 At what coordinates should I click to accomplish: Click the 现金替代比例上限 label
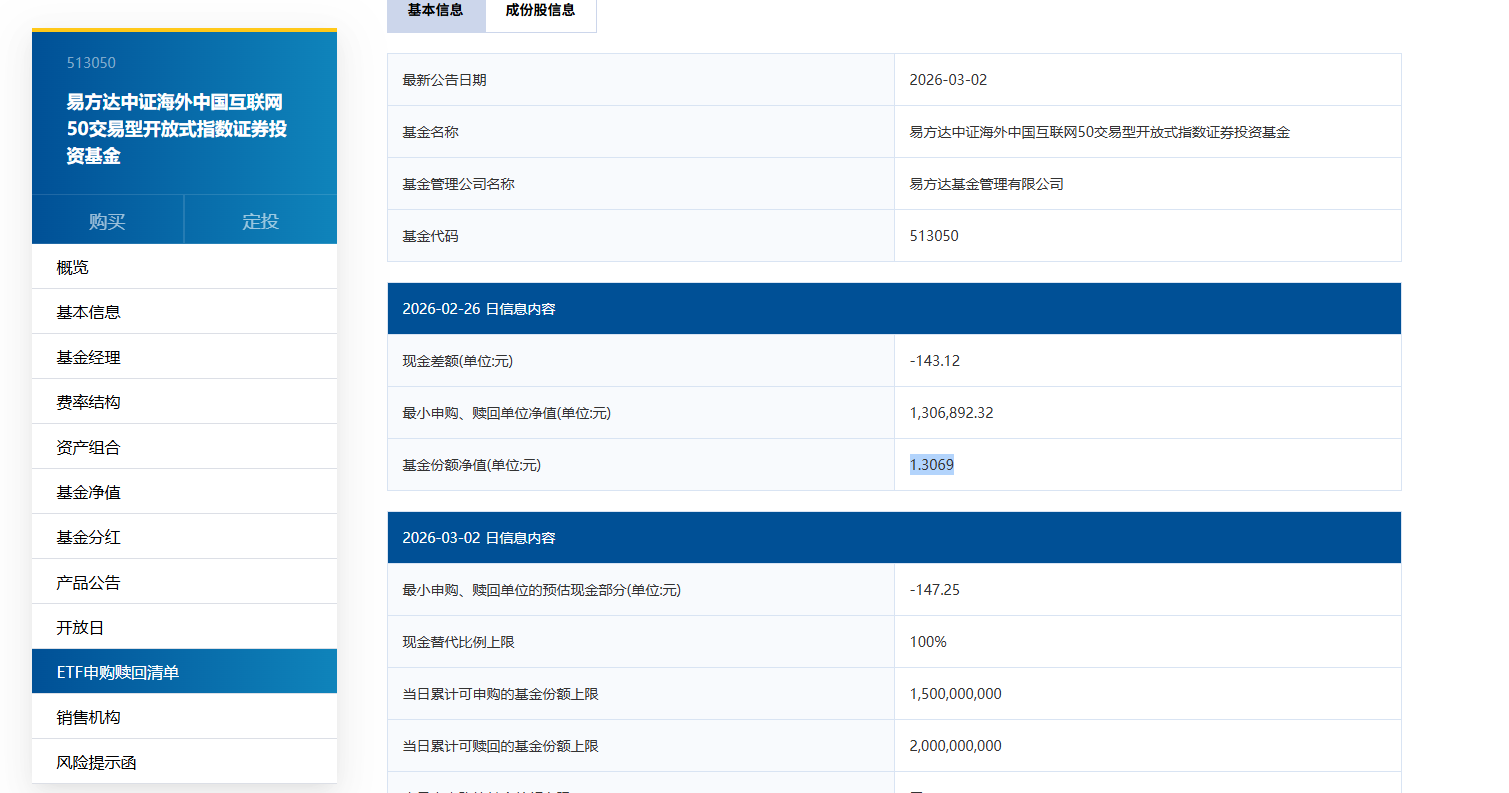click(458, 642)
